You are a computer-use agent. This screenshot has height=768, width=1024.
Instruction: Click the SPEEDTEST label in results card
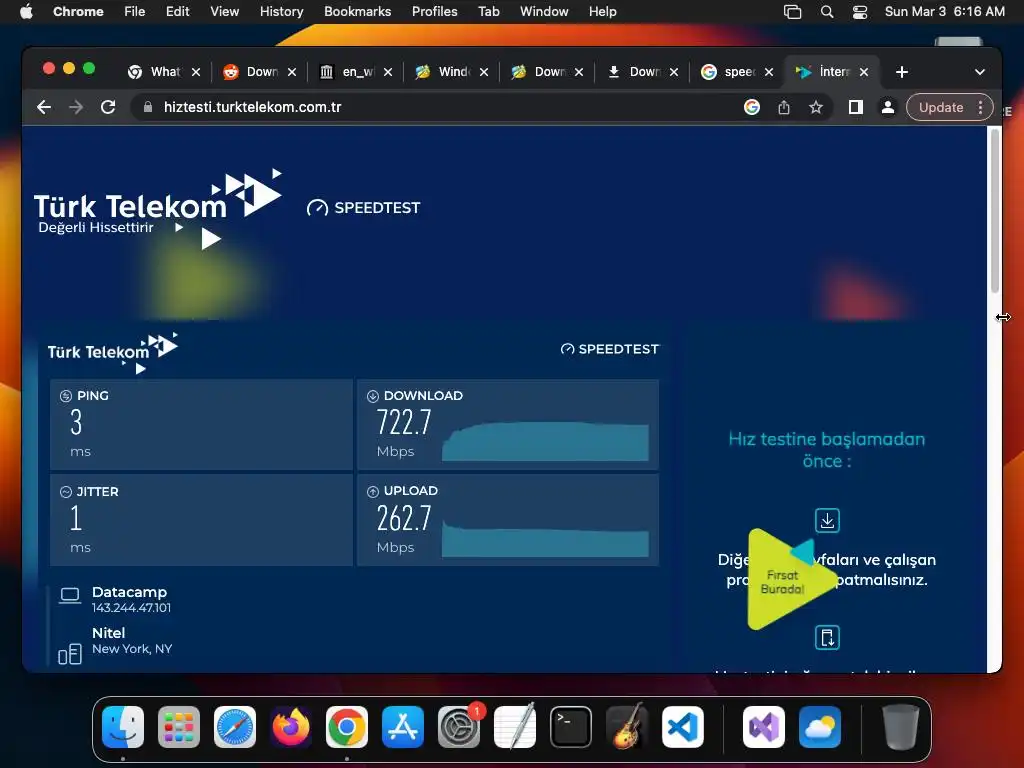pyautogui.click(x=610, y=349)
